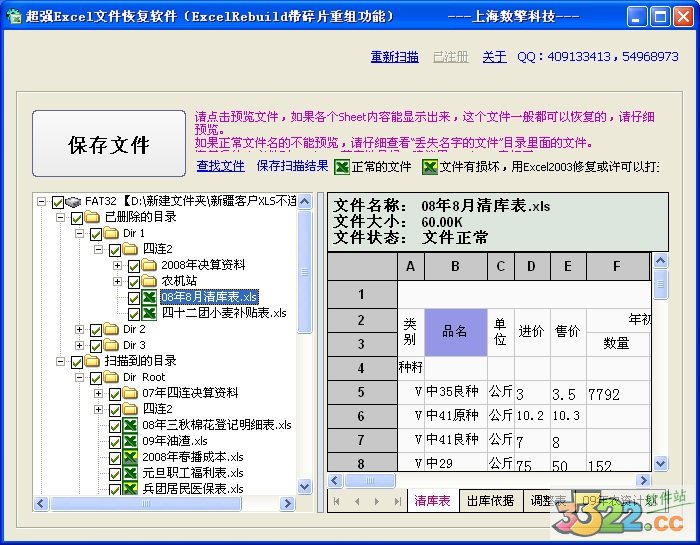Toggle the 扫描到的目录 checkbox
700x545 pixels.
click(x=77, y=362)
